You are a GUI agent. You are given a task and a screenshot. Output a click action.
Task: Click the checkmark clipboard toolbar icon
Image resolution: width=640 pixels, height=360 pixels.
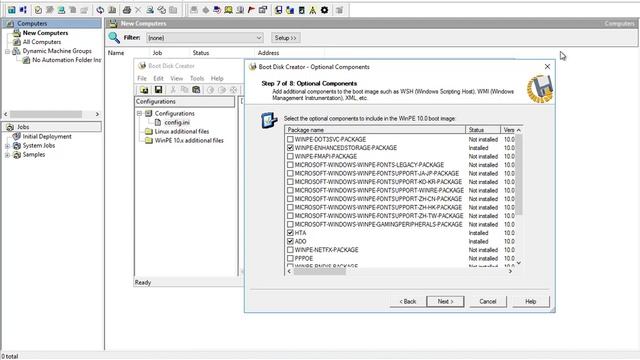click(x=38, y=10)
